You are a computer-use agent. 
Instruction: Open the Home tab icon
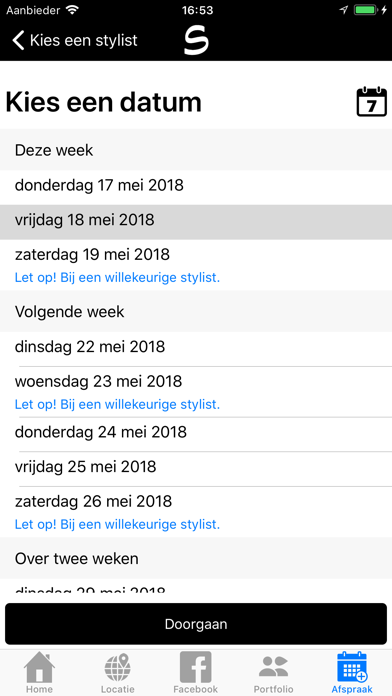click(39, 666)
